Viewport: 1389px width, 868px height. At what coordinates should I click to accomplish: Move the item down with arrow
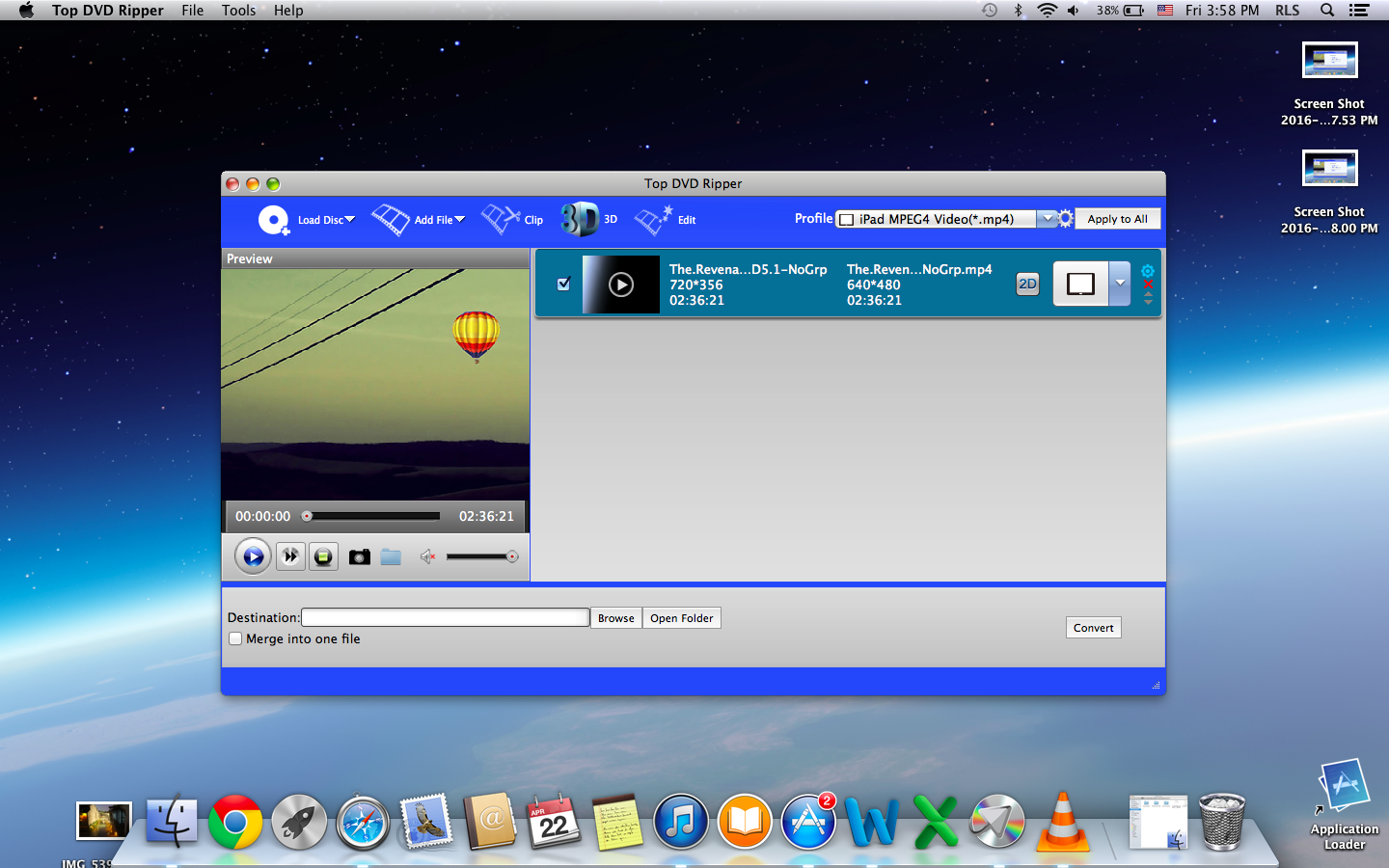pyautogui.click(x=1148, y=303)
